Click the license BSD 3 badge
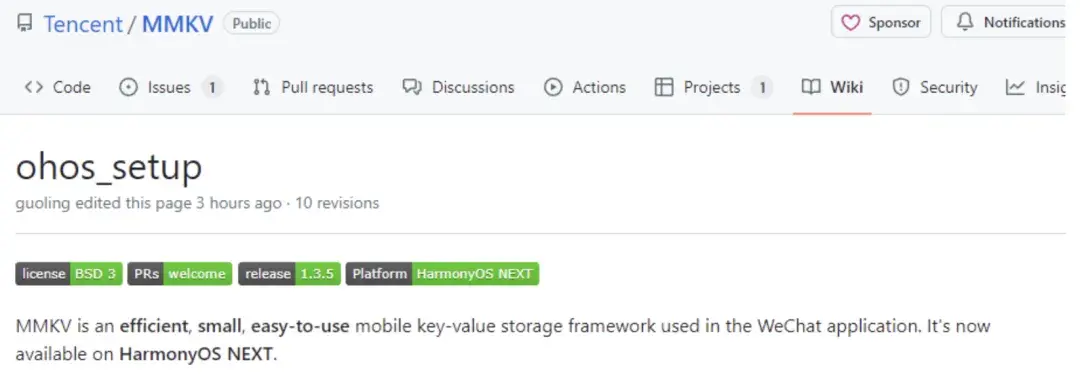Screen dimensions: 1080x392 69,274
